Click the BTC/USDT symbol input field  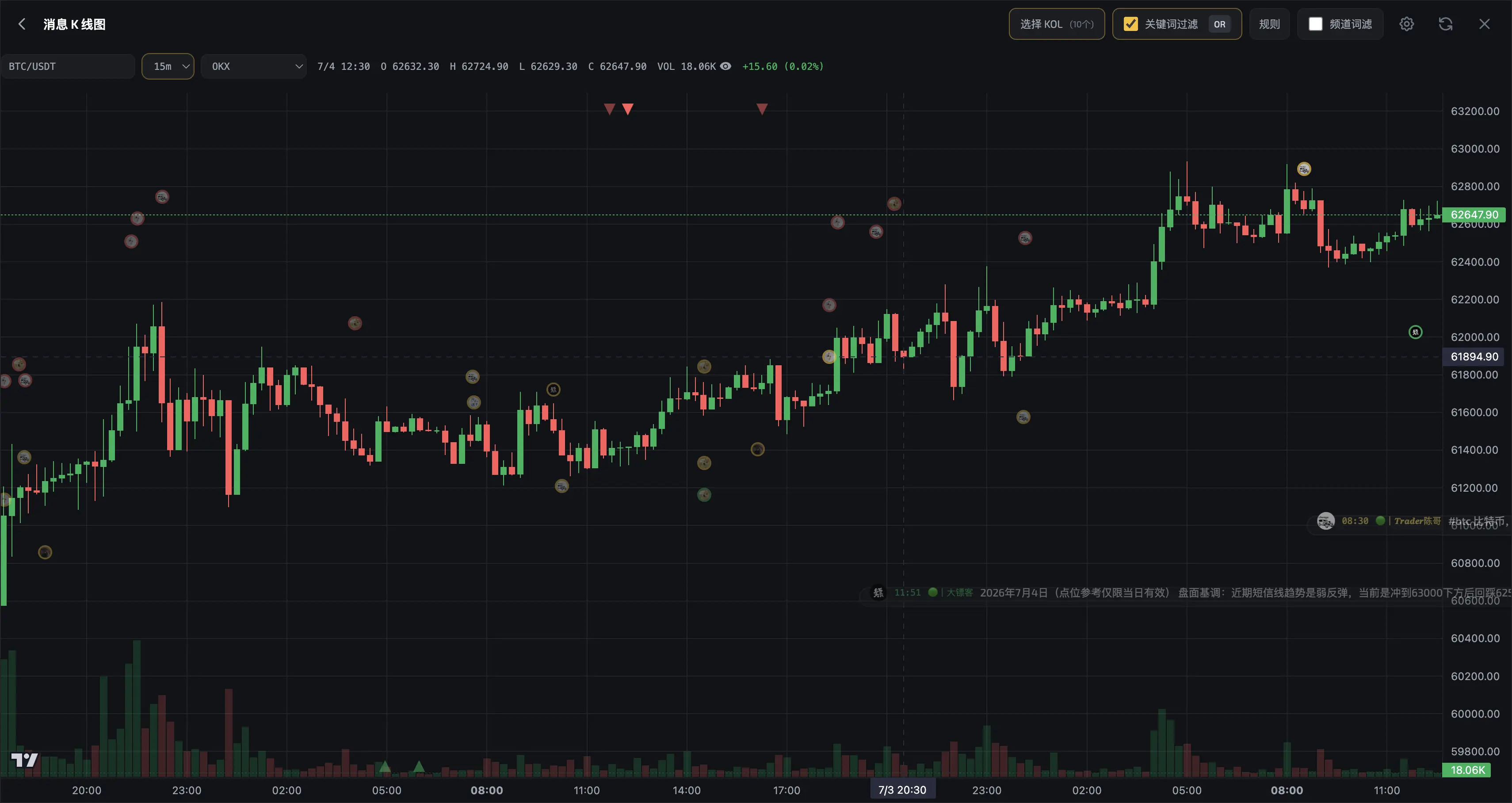point(68,66)
